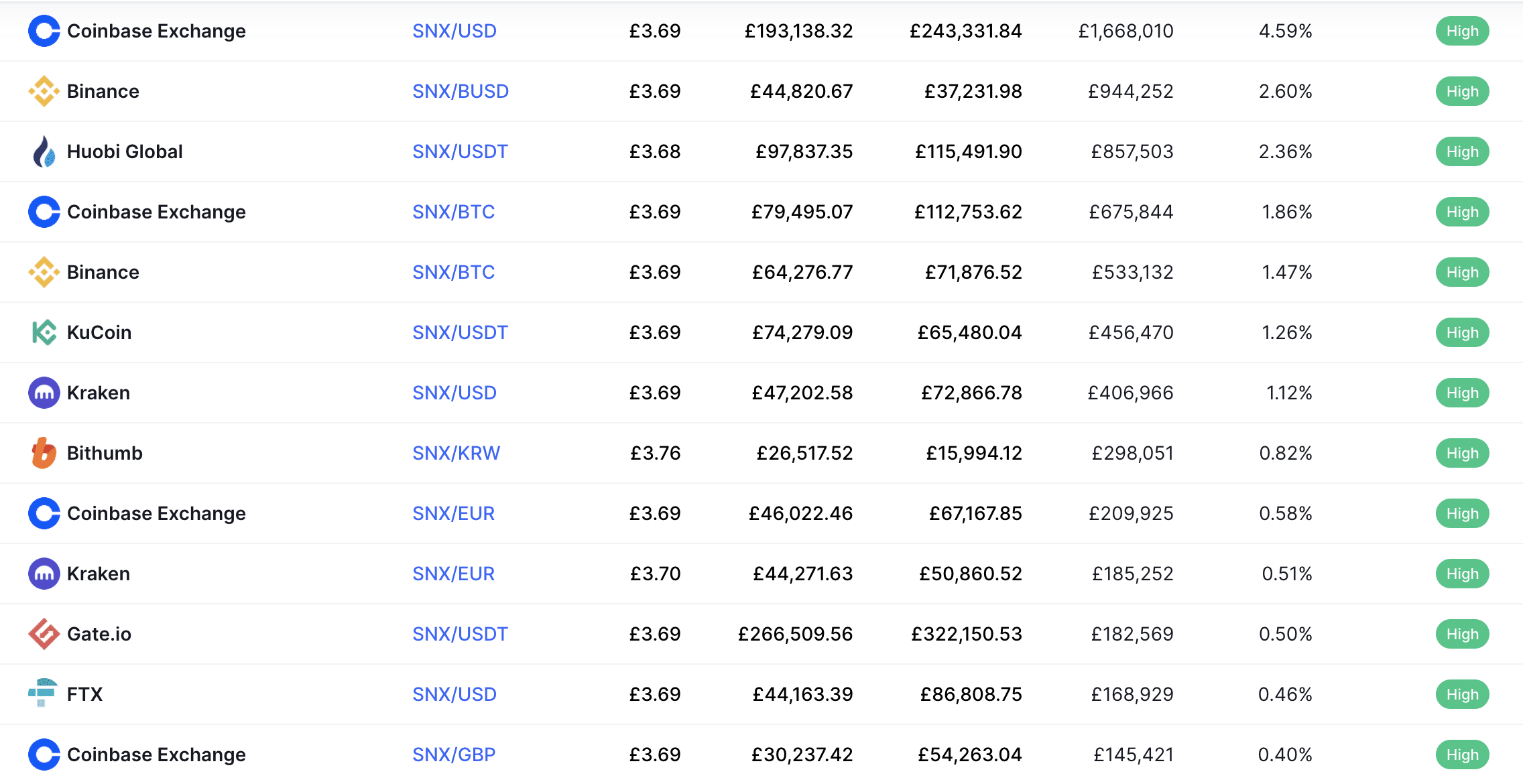Click the Huobi Global exchange name
This screenshot has width=1523, height=784.
(125, 151)
